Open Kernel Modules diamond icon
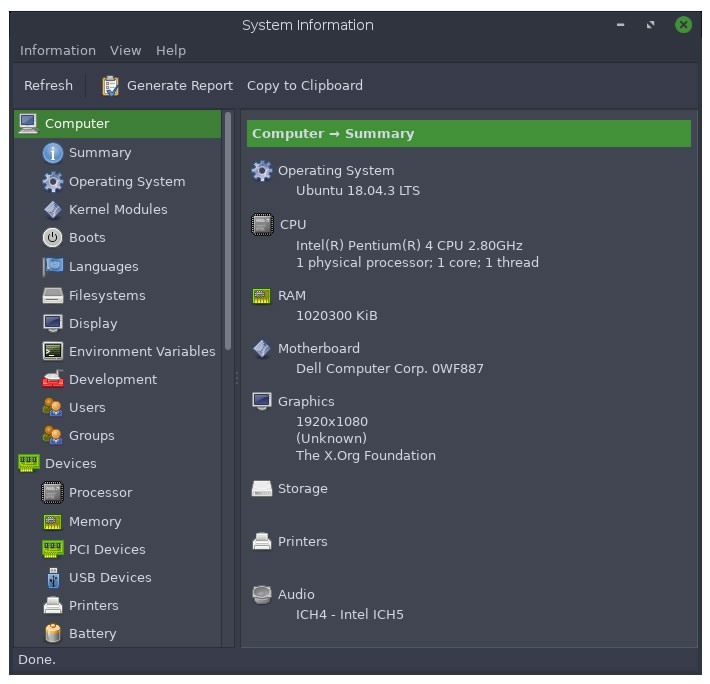The image size is (710, 684). 53,210
